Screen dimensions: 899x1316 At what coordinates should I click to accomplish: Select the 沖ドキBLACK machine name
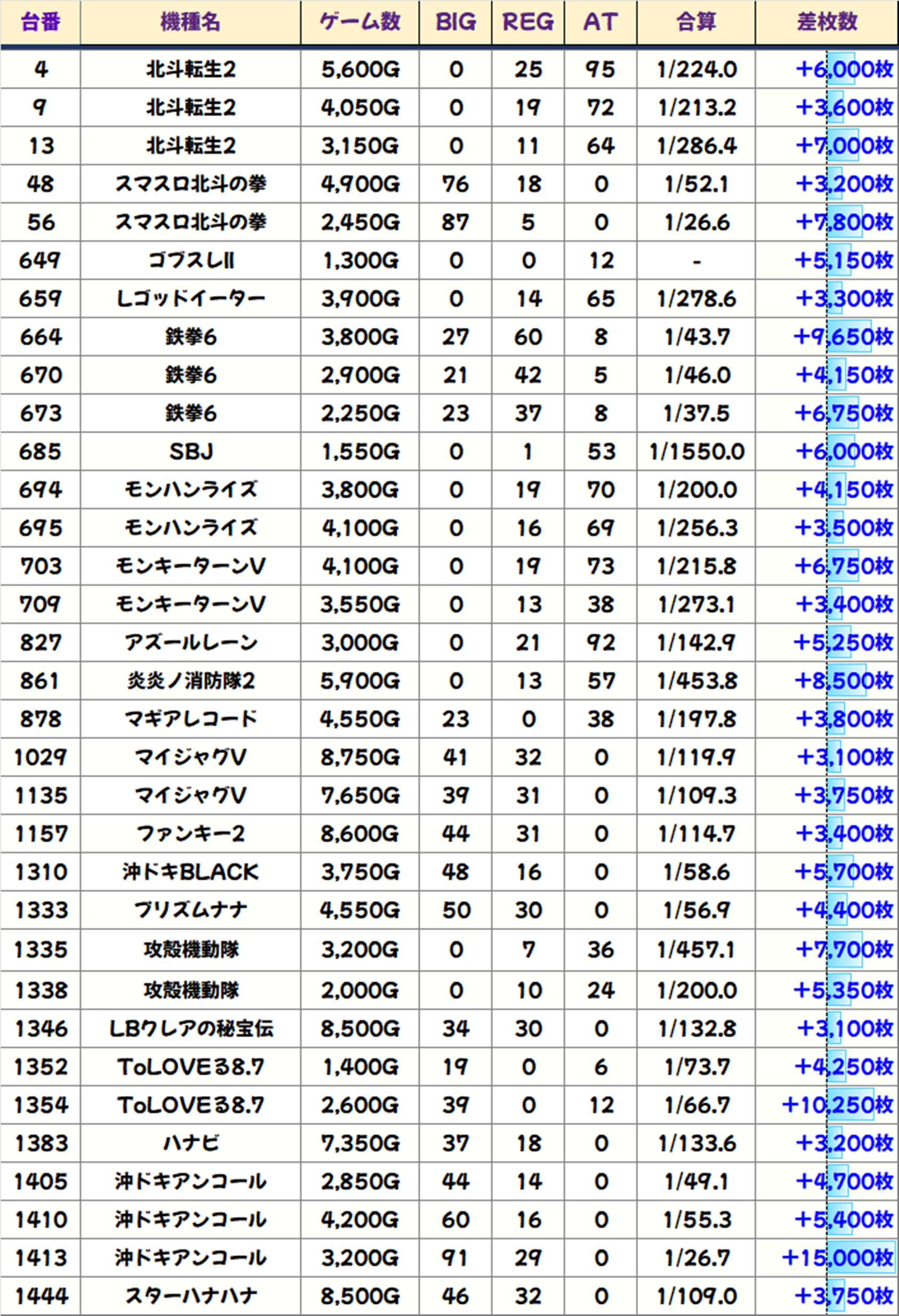tap(190, 871)
